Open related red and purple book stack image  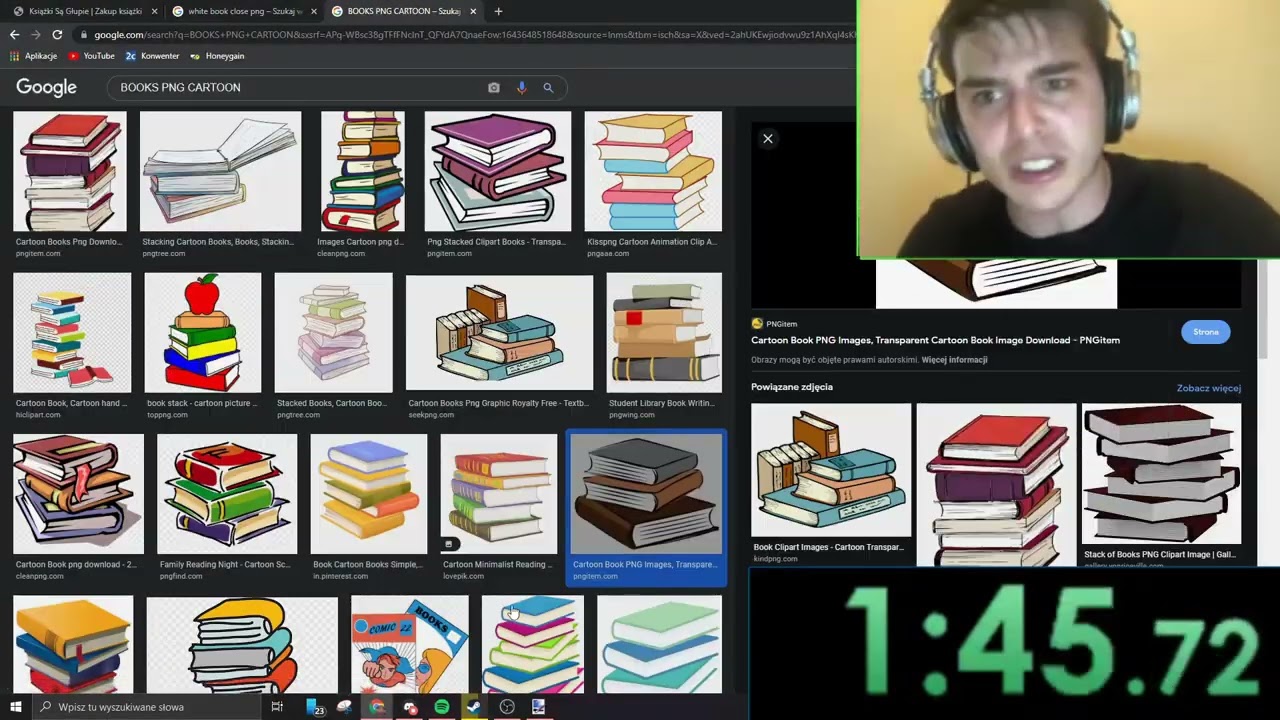pos(996,484)
